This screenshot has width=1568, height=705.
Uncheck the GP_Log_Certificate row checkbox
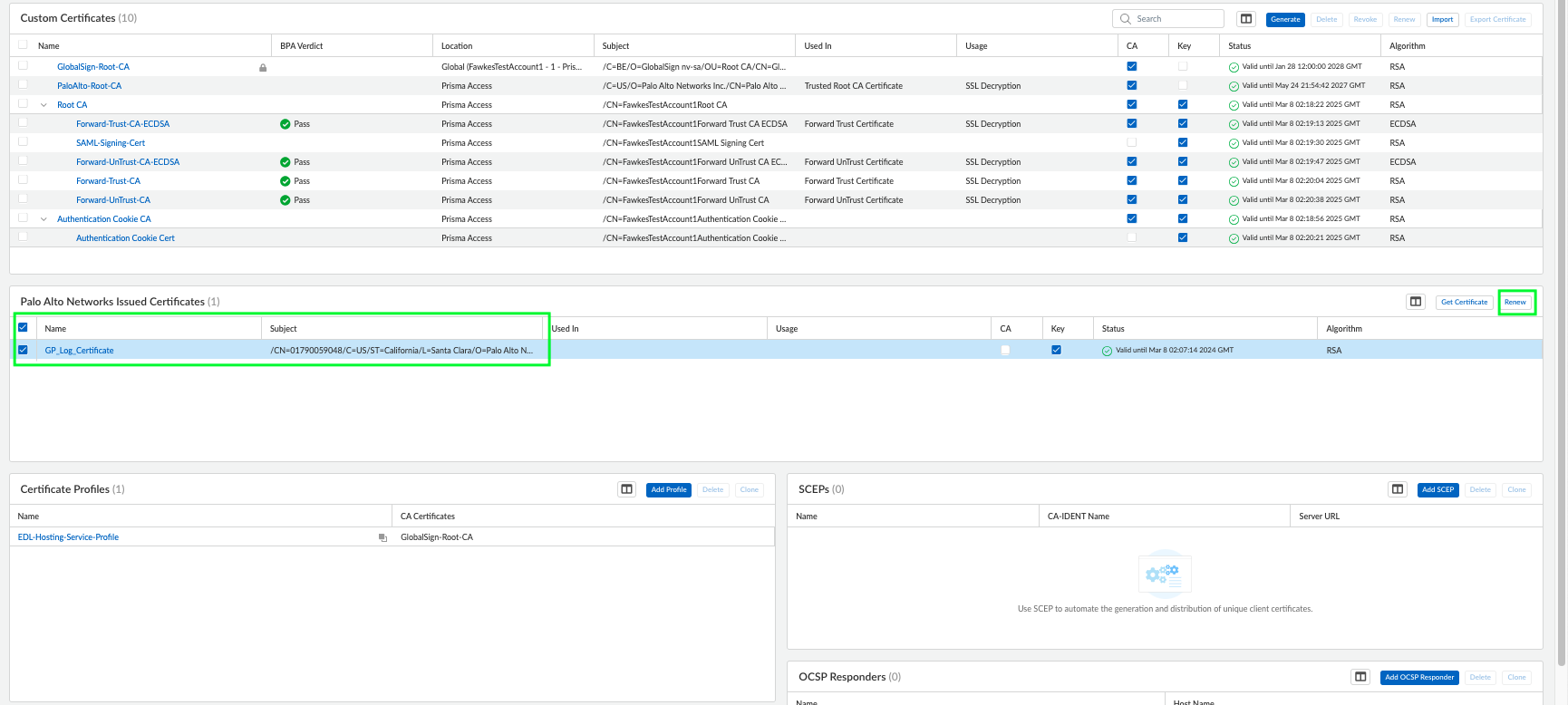point(24,350)
